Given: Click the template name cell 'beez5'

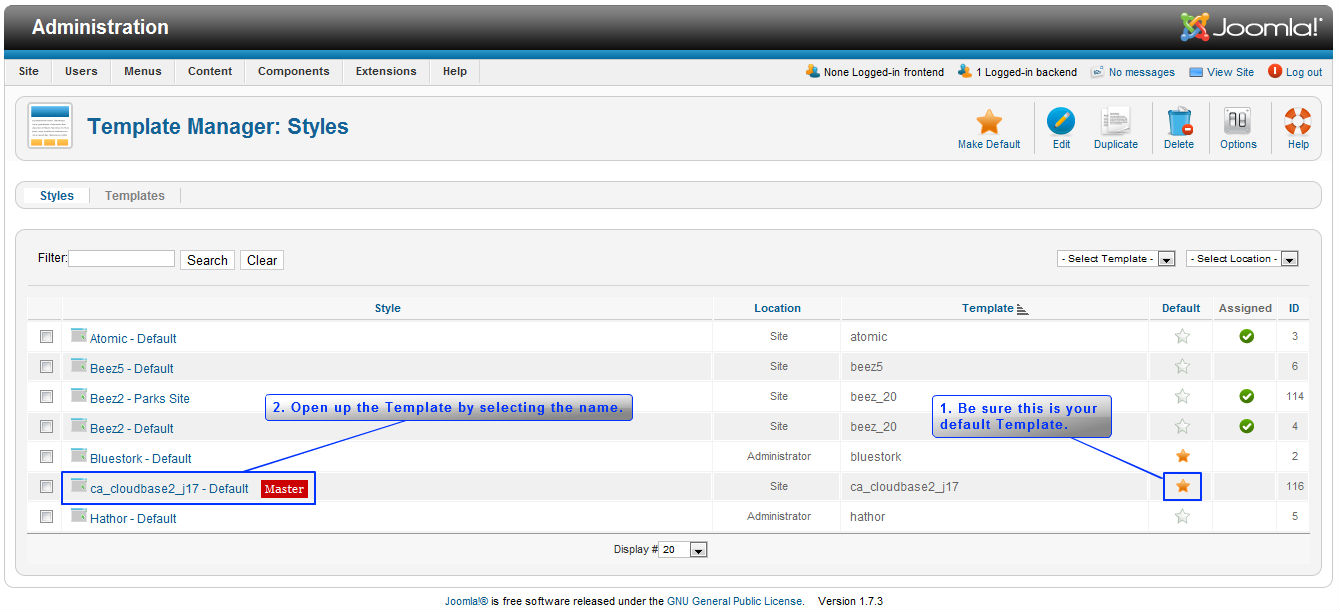Looking at the screenshot, I should (866, 367).
